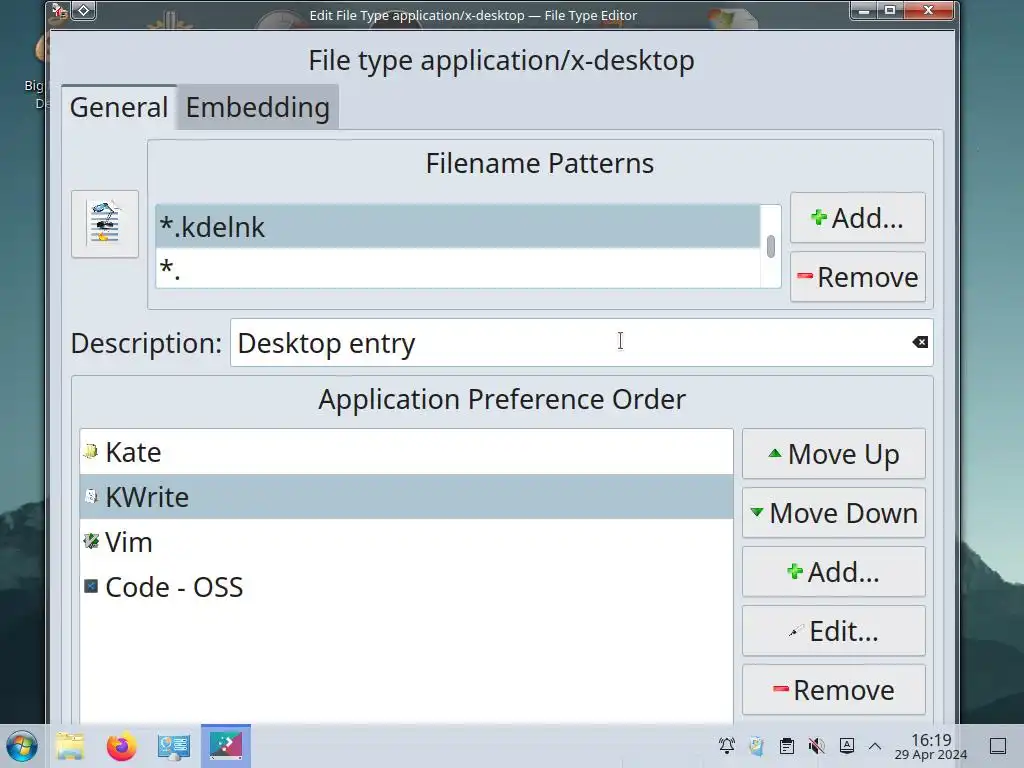Open the file manager from taskbar
The width and height of the screenshot is (1024, 768).
pos(70,746)
